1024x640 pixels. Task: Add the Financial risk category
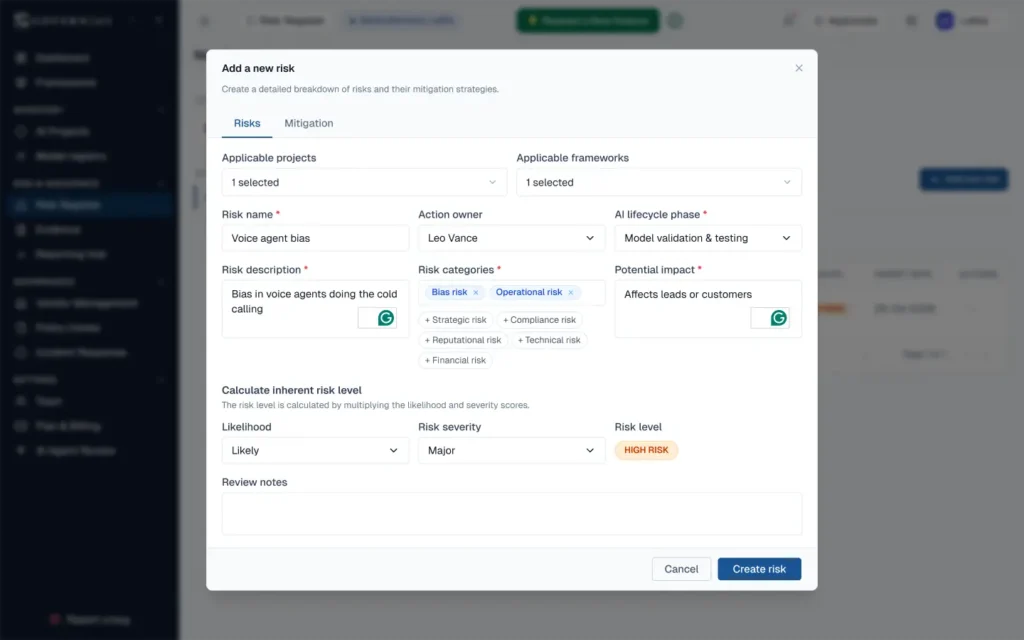pyautogui.click(x=456, y=360)
